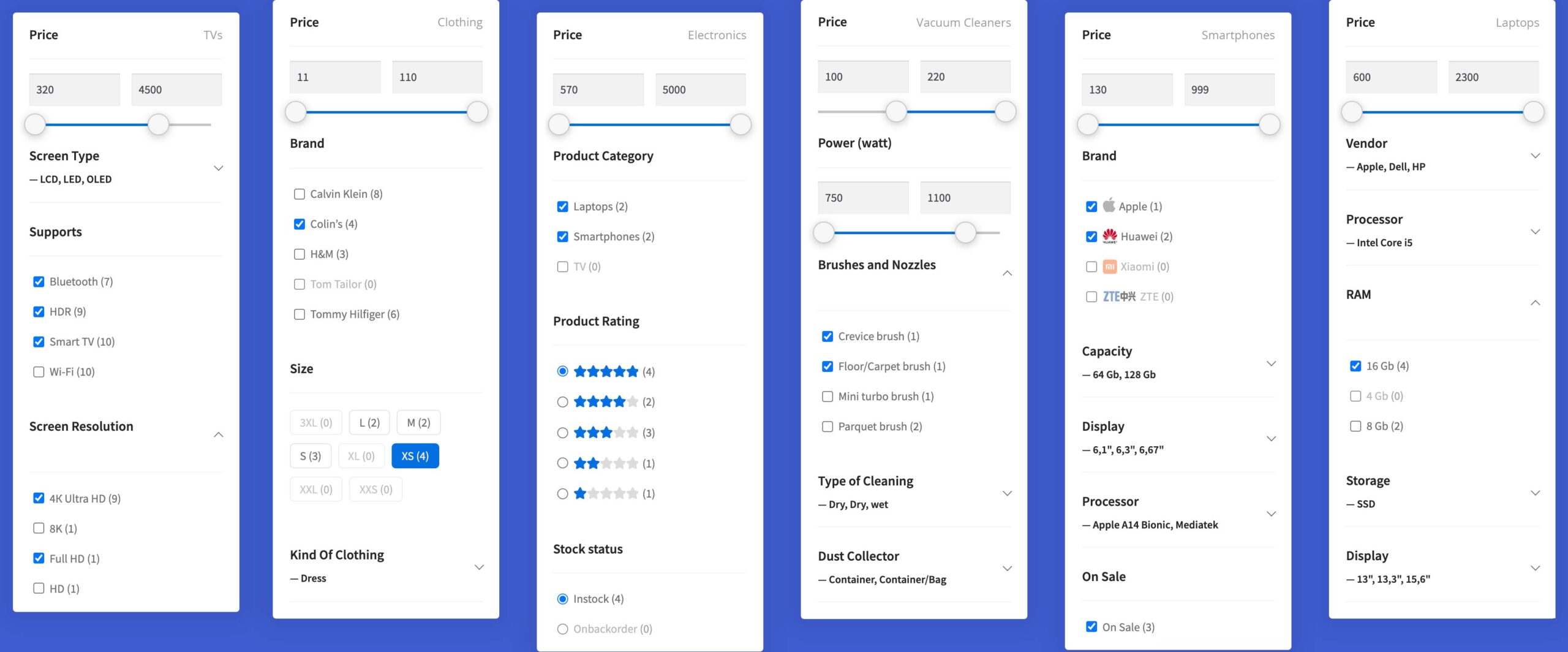Choose the four-star rating stars
The image size is (1568, 652).
point(606,402)
